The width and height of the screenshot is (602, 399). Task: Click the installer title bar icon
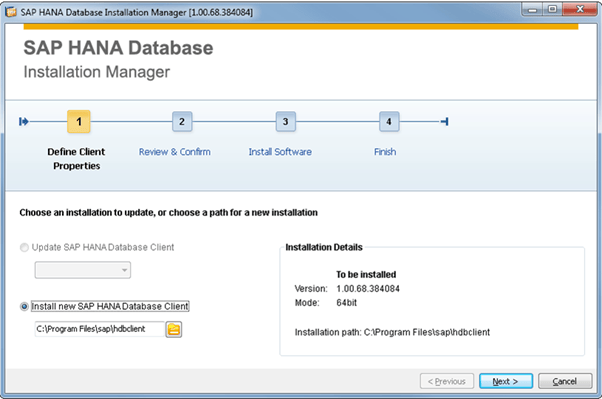coord(11,12)
